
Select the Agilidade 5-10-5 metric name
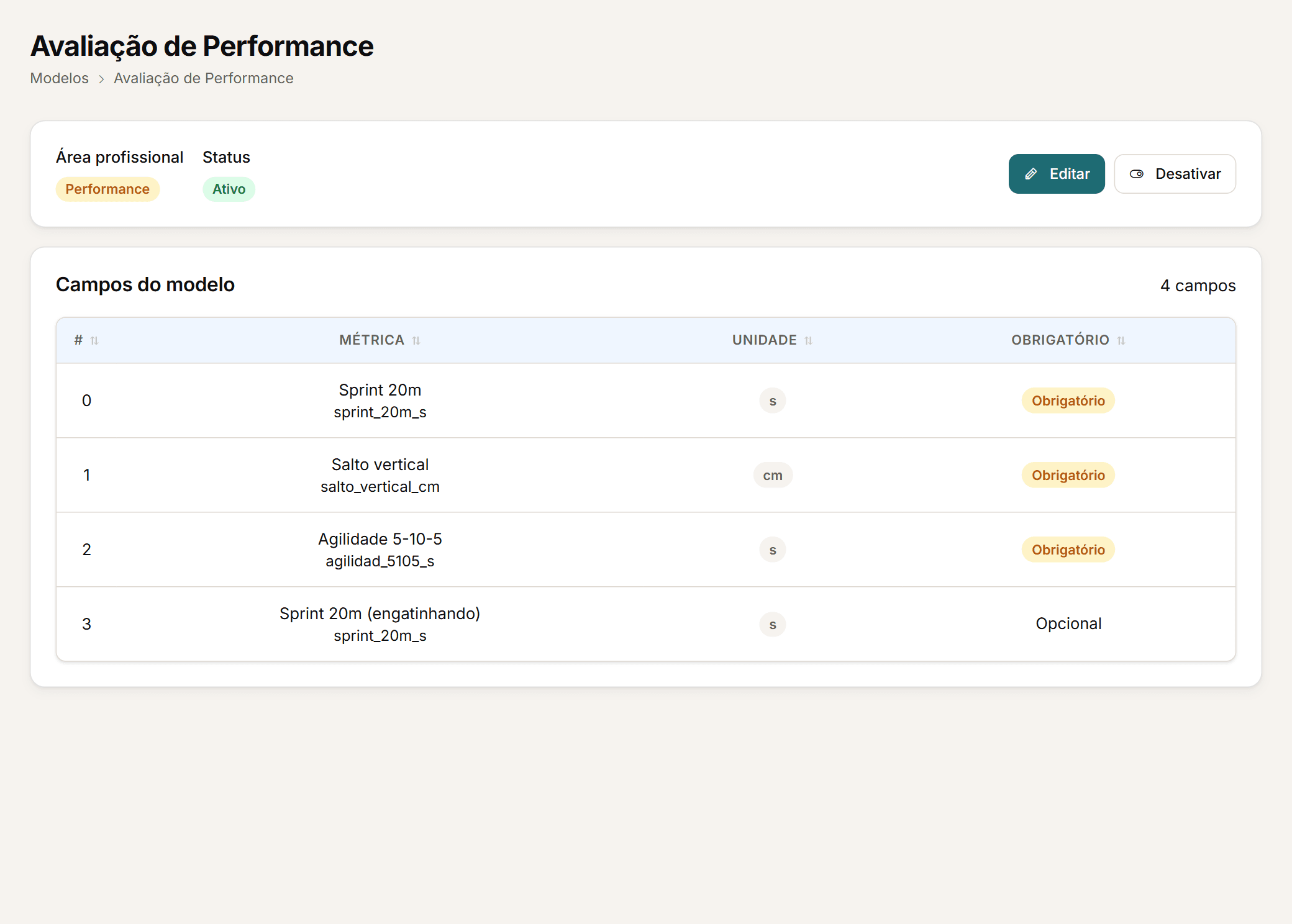(x=380, y=539)
